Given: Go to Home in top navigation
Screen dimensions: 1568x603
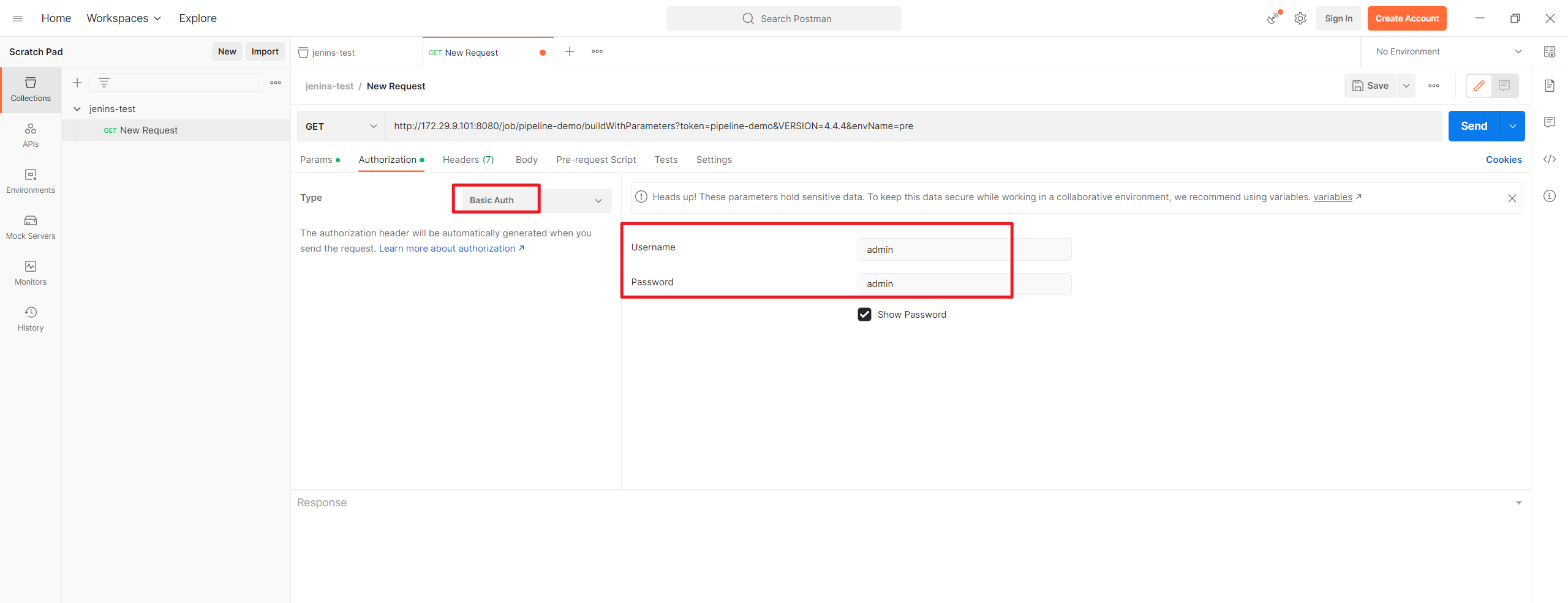Looking at the screenshot, I should [56, 18].
